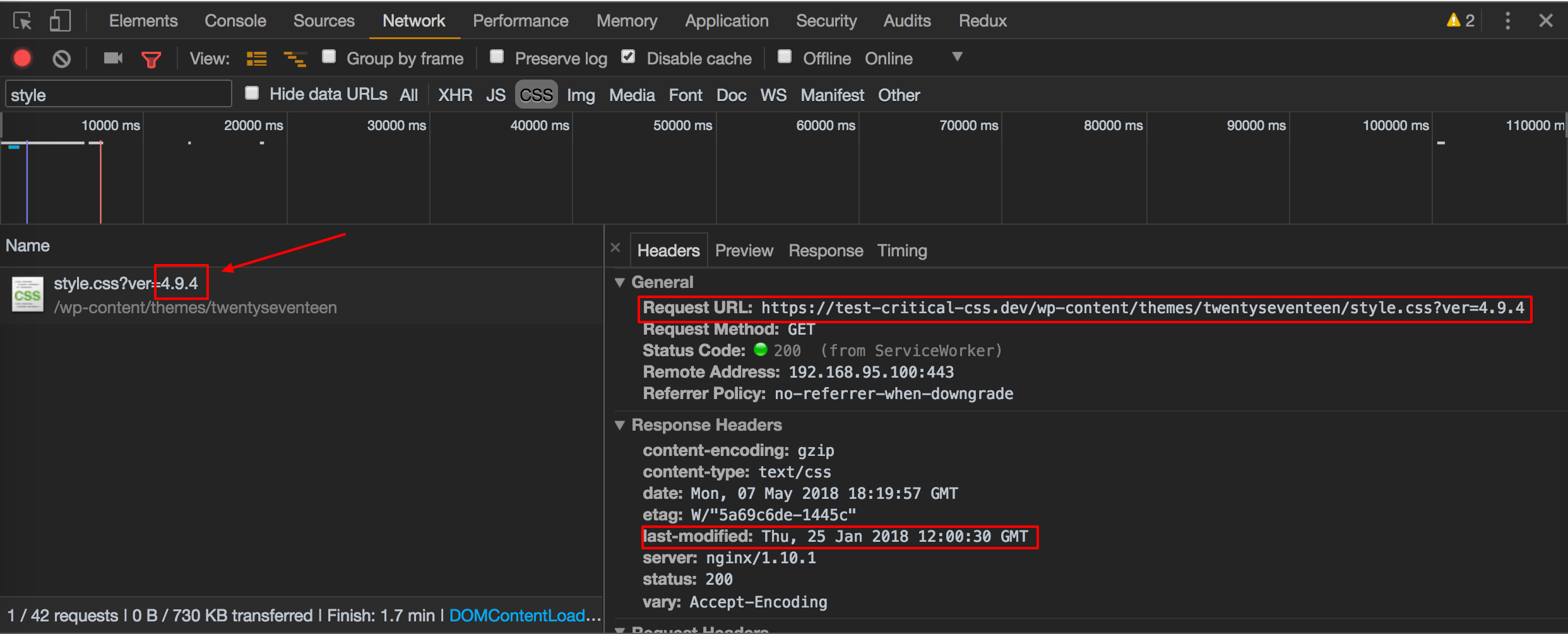Filter requests by WS
The height and width of the screenshot is (634, 1568).
[x=773, y=95]
